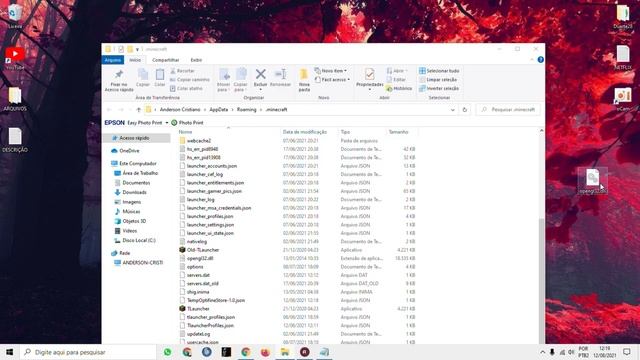Screen dimensions: 640x360
Task: Select Acesso rápido in navigation pane
Action: 136,138
